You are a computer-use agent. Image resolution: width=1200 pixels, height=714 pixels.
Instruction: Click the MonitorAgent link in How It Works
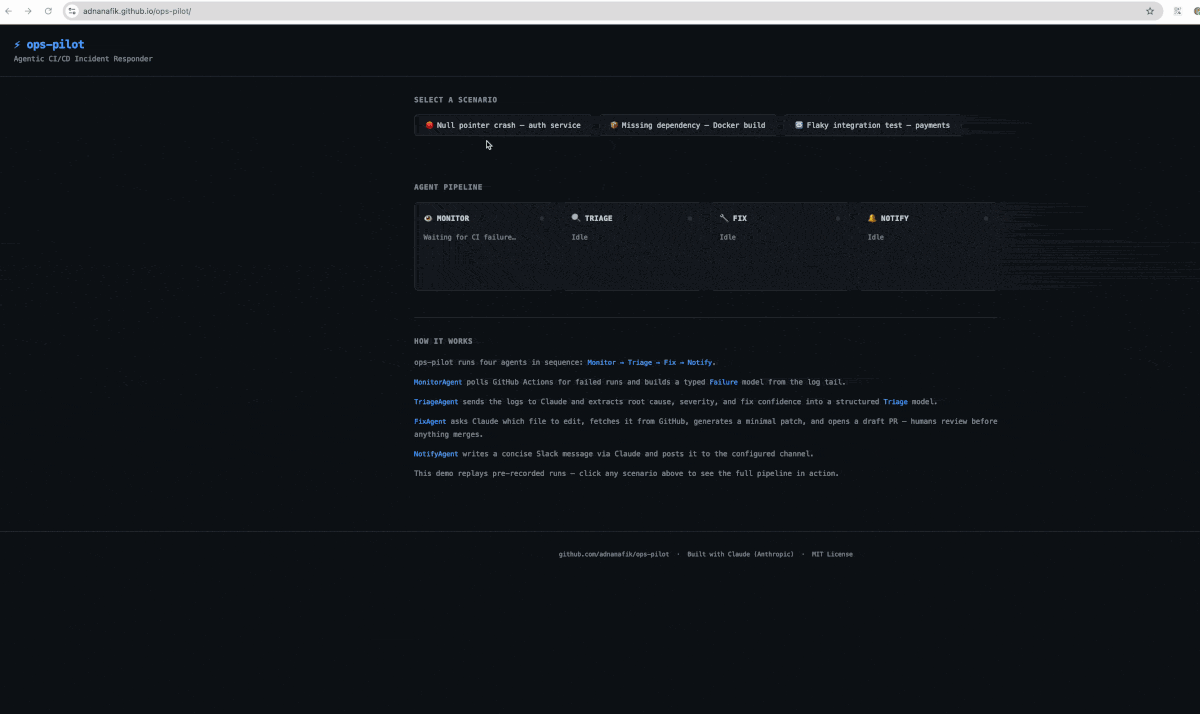coord(437,382)
